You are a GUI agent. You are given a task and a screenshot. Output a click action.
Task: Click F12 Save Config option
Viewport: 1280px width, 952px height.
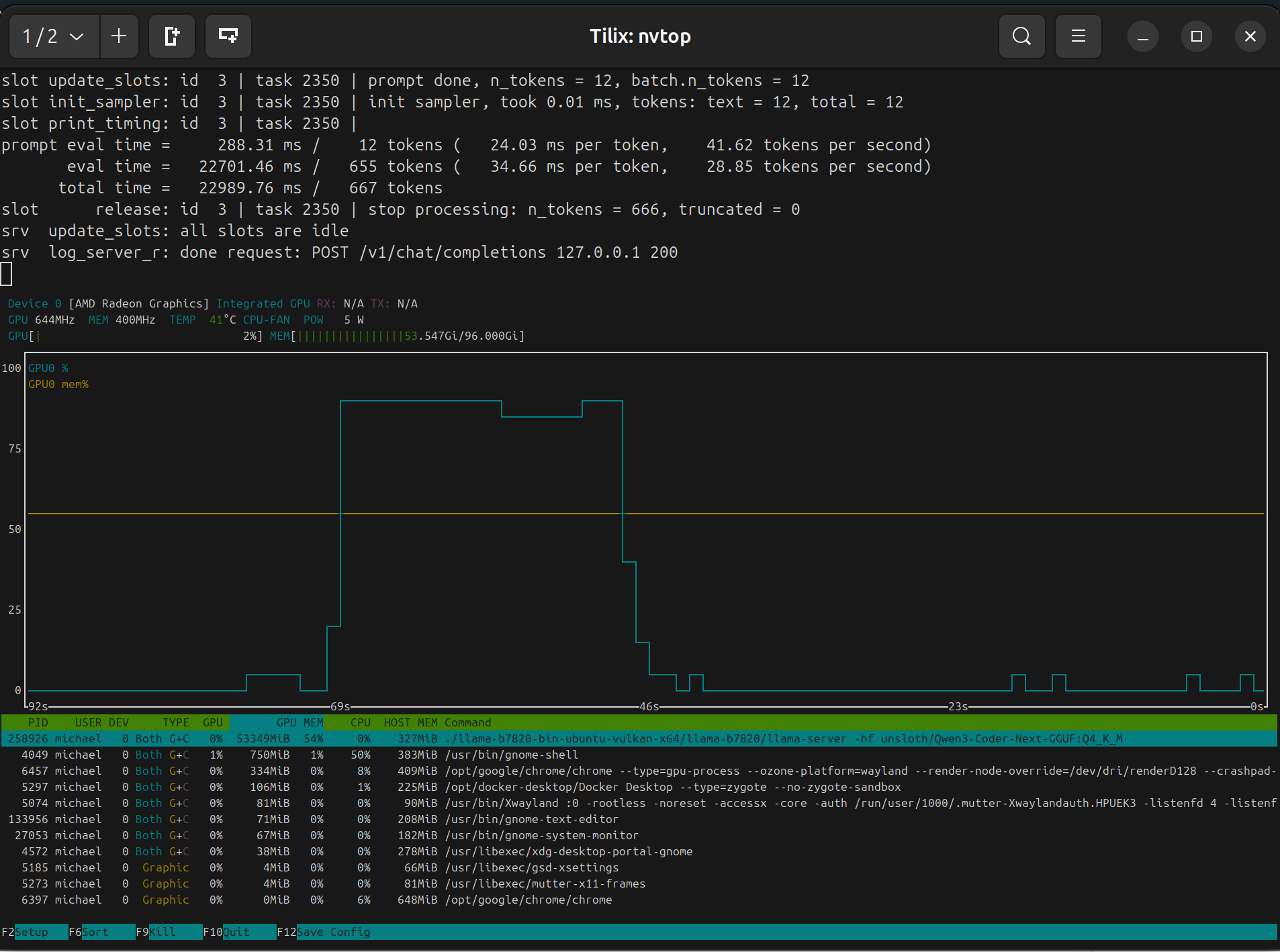click(332, 932)
